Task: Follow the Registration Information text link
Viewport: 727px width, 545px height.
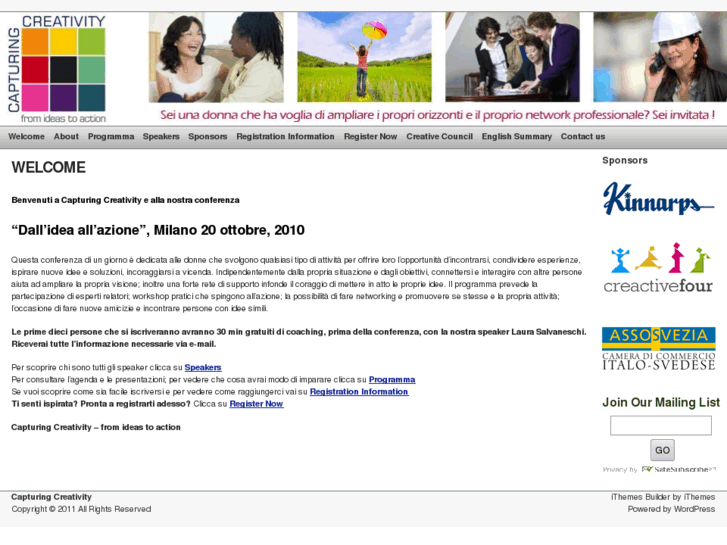Action: coord(359,391)
